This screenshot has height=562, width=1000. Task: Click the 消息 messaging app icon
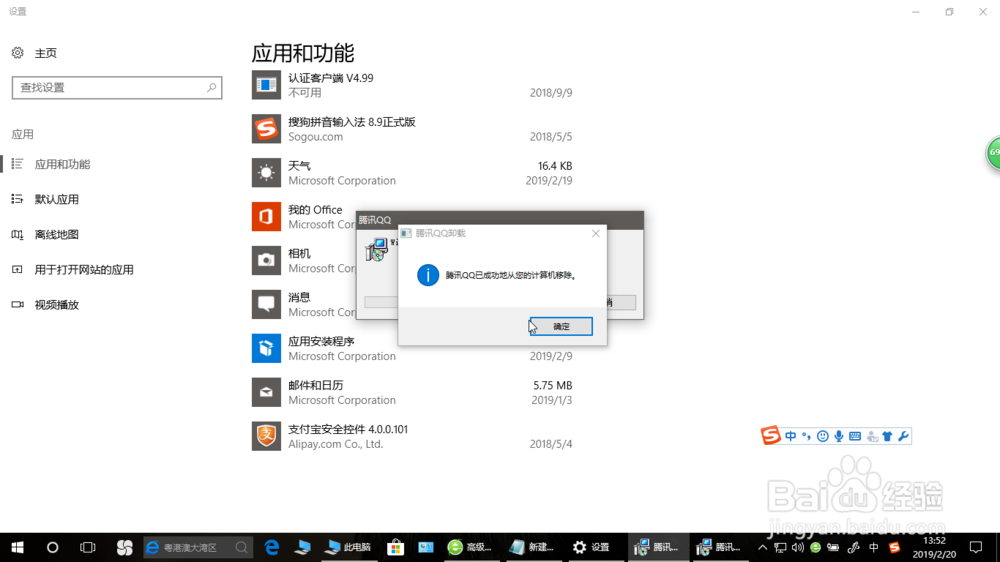(266, 304)
